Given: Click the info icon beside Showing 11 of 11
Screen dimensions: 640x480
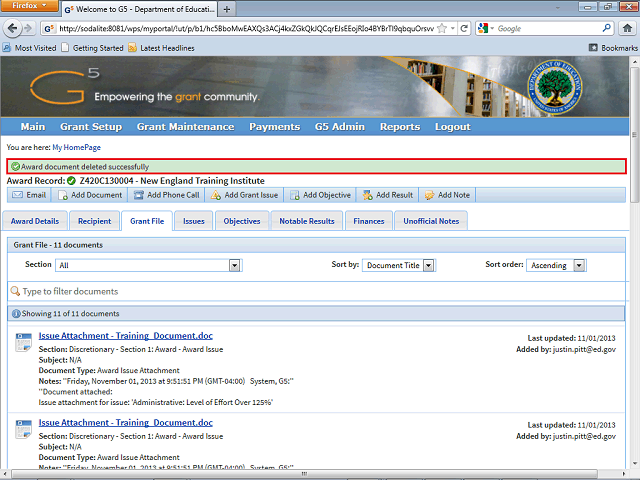Looking at the screenshot, I should (x=16, y=313).
